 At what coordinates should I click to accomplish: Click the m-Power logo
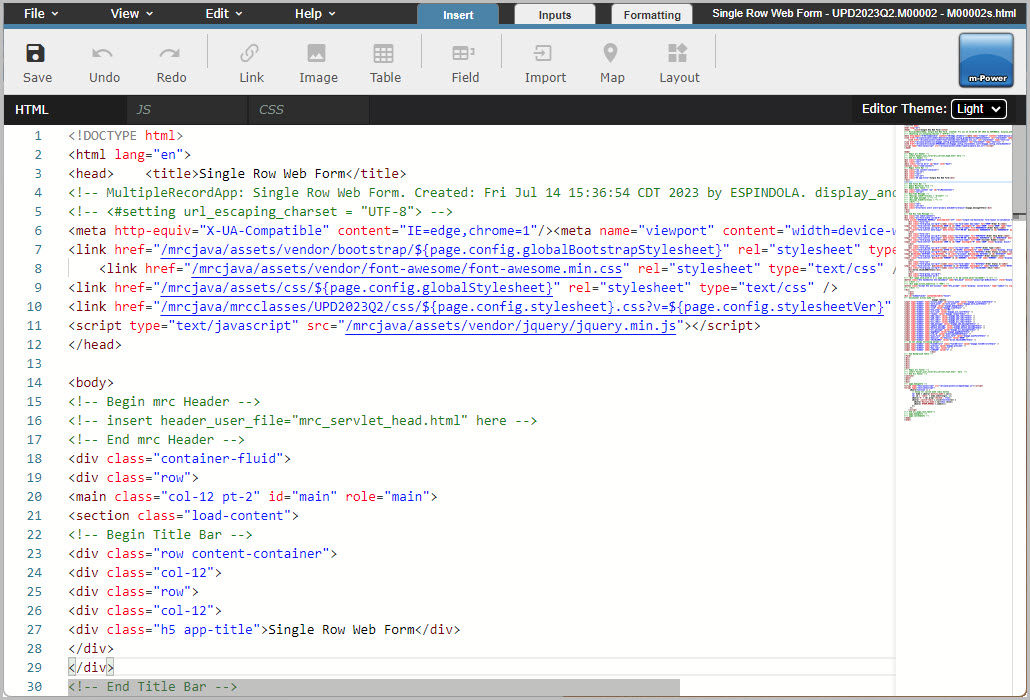[986, 60]
